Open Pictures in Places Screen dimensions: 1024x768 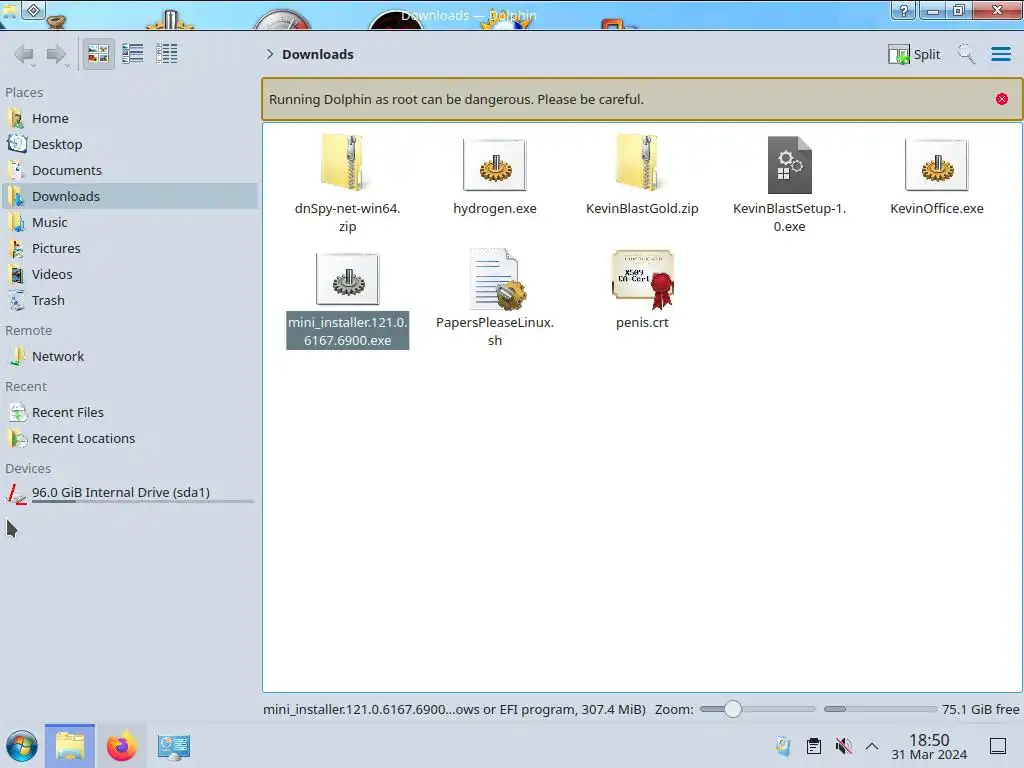pyautogui.click(x=131, y=249)
